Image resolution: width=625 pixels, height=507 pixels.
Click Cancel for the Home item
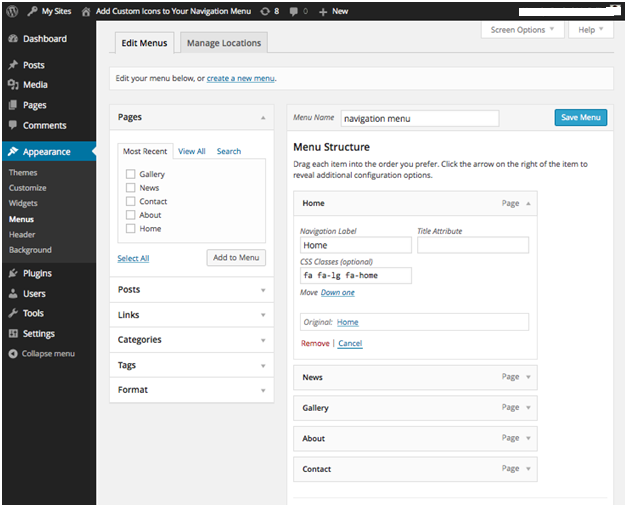coord(350,343)
